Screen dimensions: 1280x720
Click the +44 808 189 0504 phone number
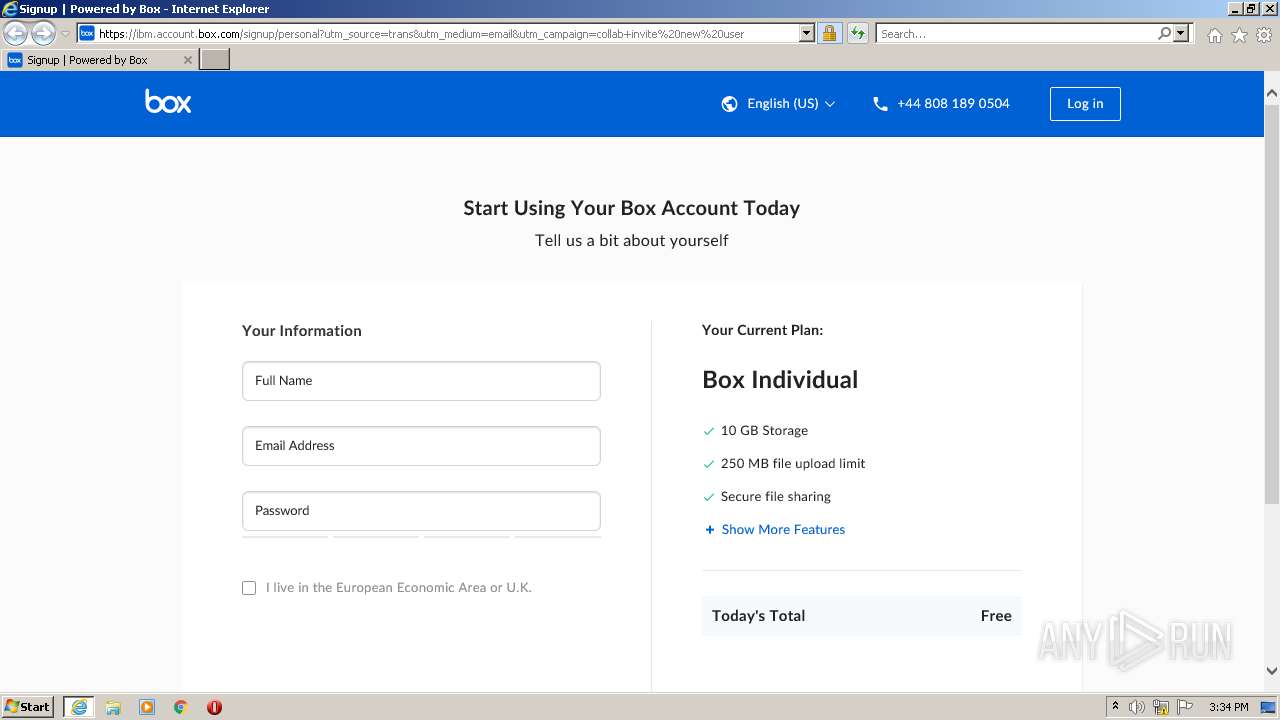pos(953,104)
